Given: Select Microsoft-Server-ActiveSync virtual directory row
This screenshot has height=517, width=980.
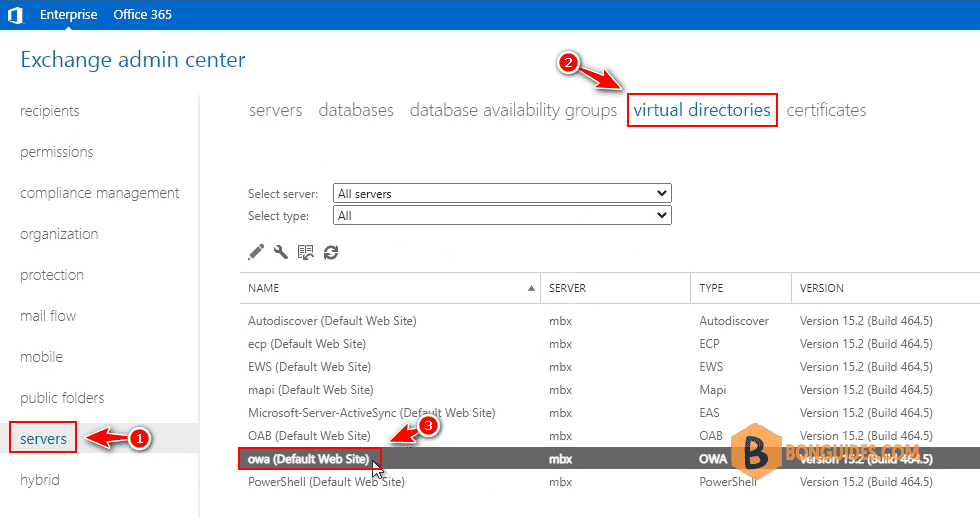Looking at the screenshot, I should (610, 413).
